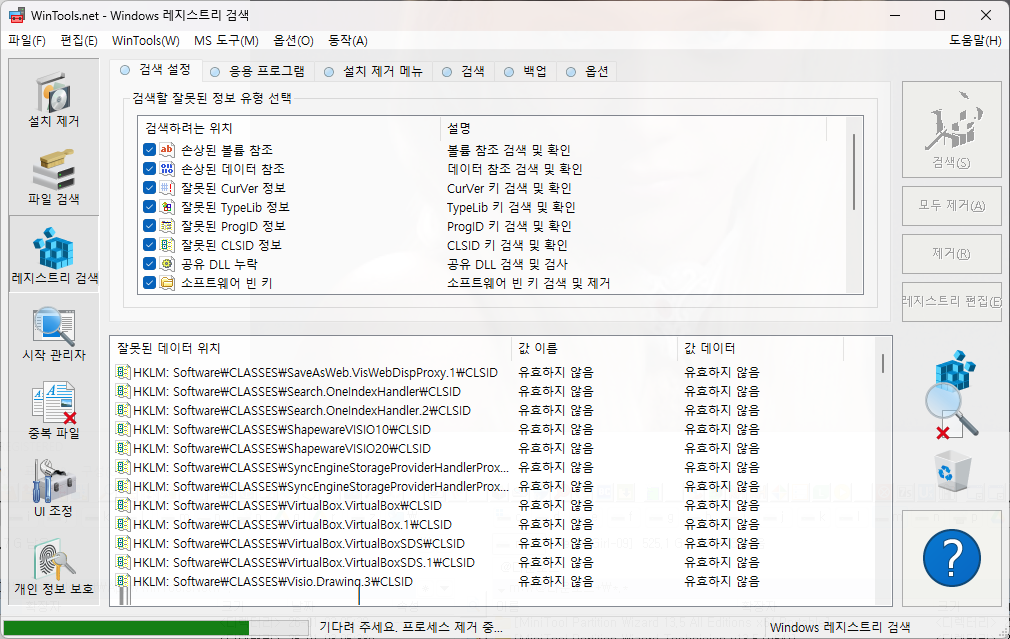The width and height of the screenshot is (1010, 639).
Task: Select the Search.OneIndexHandler\CLSID row text
Action: click(x=297, y=392)
